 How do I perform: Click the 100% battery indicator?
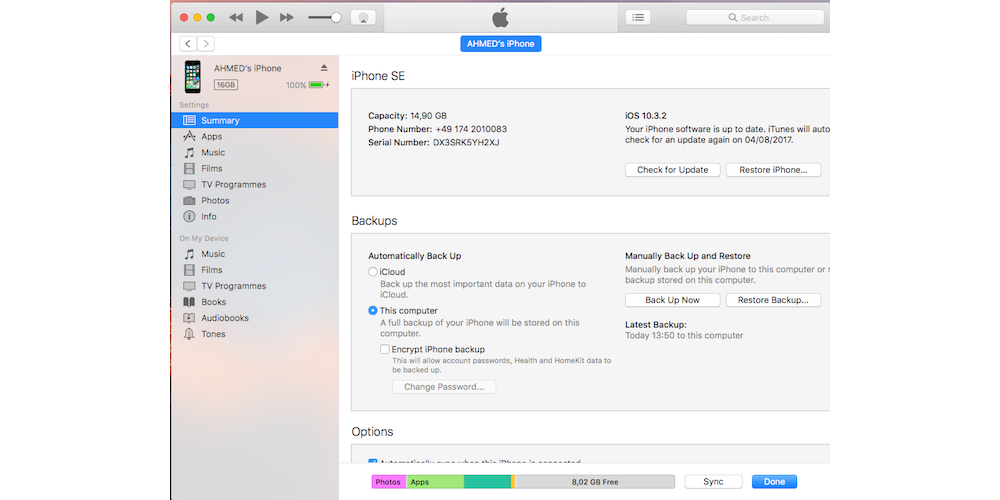point(307,85)
